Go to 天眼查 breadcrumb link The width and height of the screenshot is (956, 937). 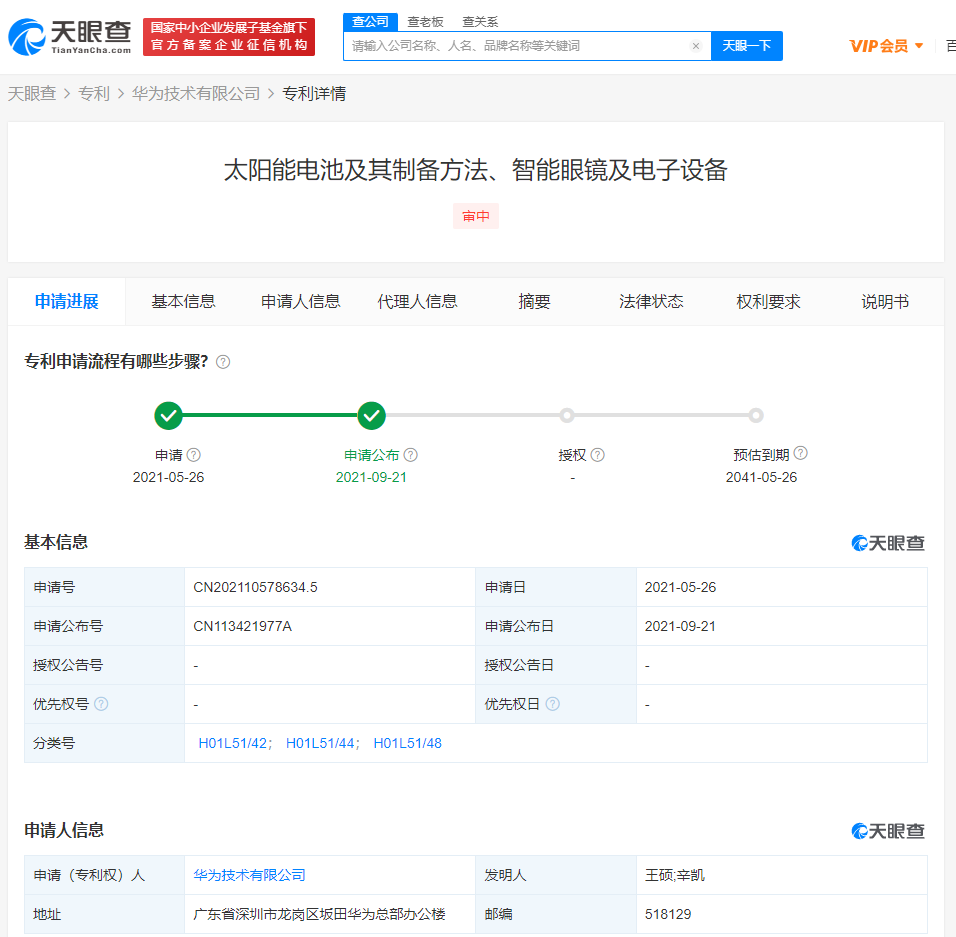pos(32,93)
